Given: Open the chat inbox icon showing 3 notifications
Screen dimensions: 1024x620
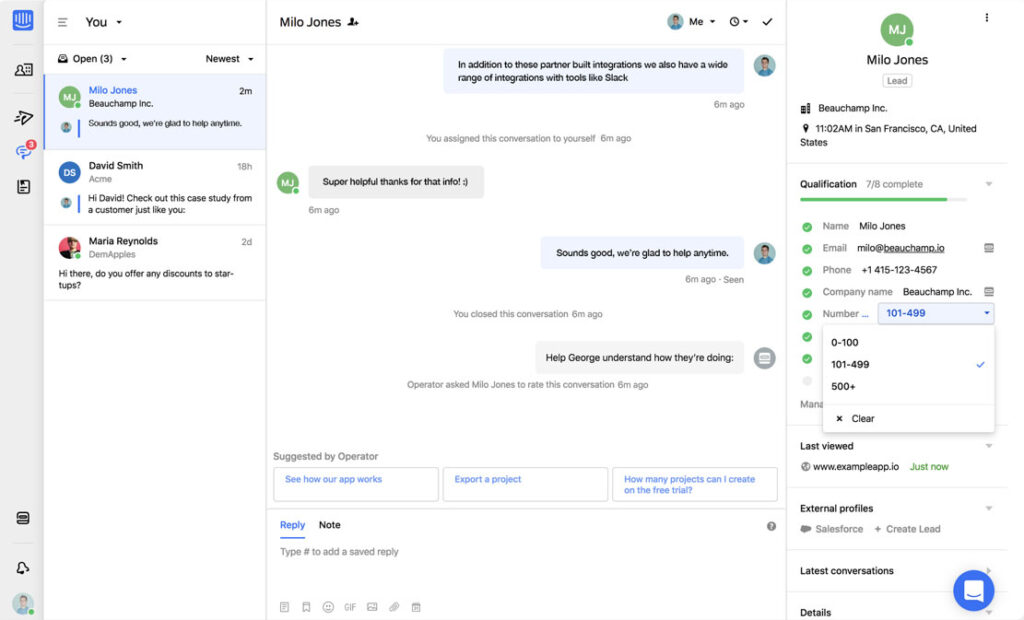Looking at the screenshot, I should click(x=22, y=152).
